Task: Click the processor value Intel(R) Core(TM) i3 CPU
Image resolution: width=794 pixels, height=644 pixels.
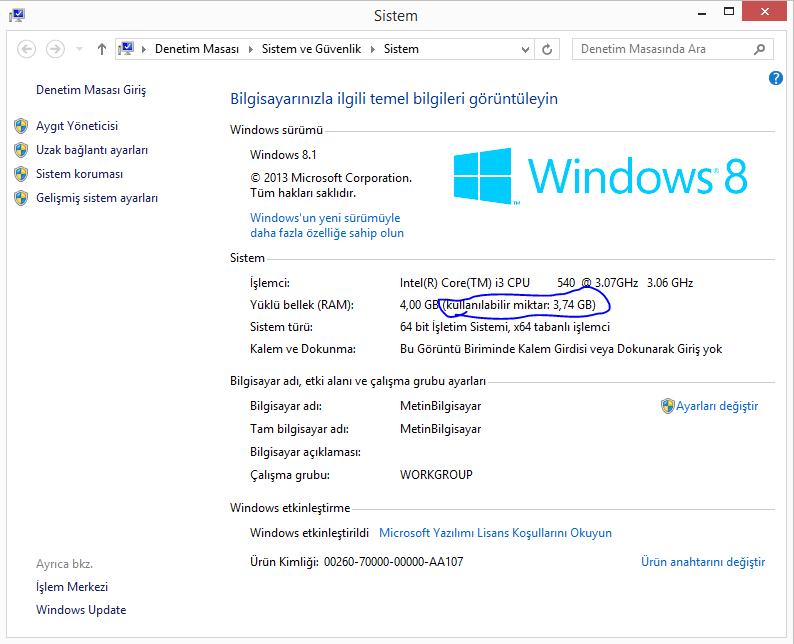Action: pos(465,283)
